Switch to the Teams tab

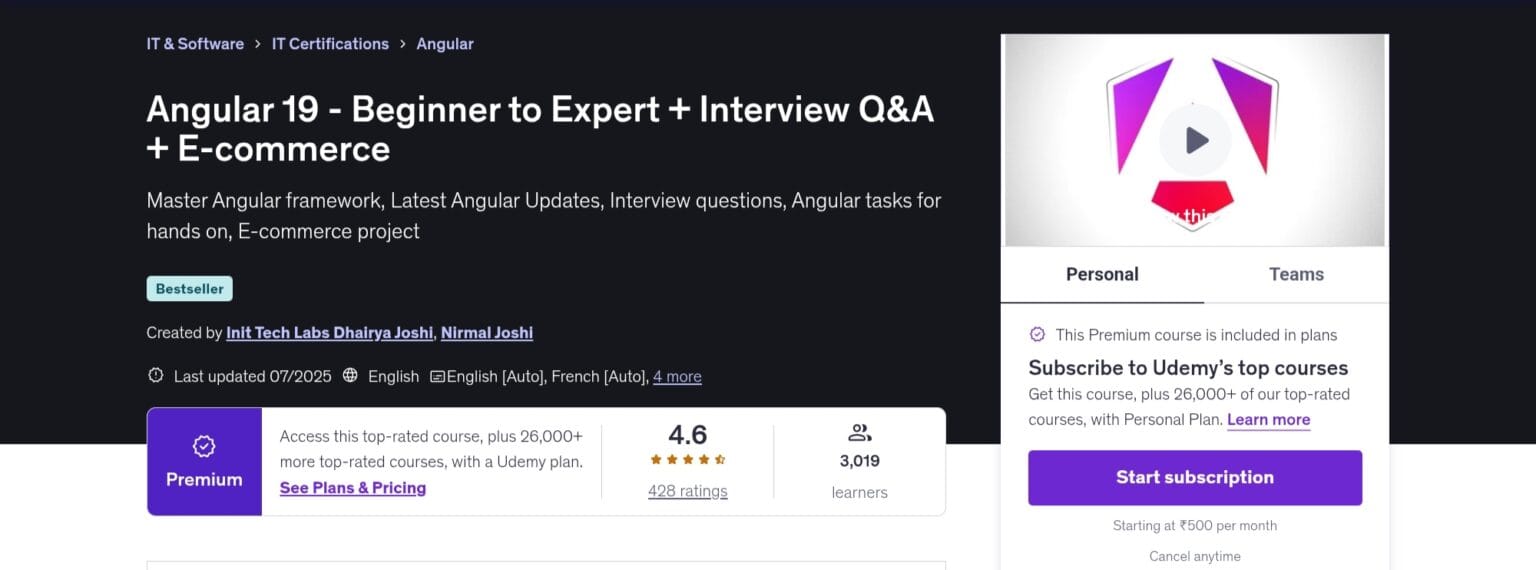(1296, 274)
